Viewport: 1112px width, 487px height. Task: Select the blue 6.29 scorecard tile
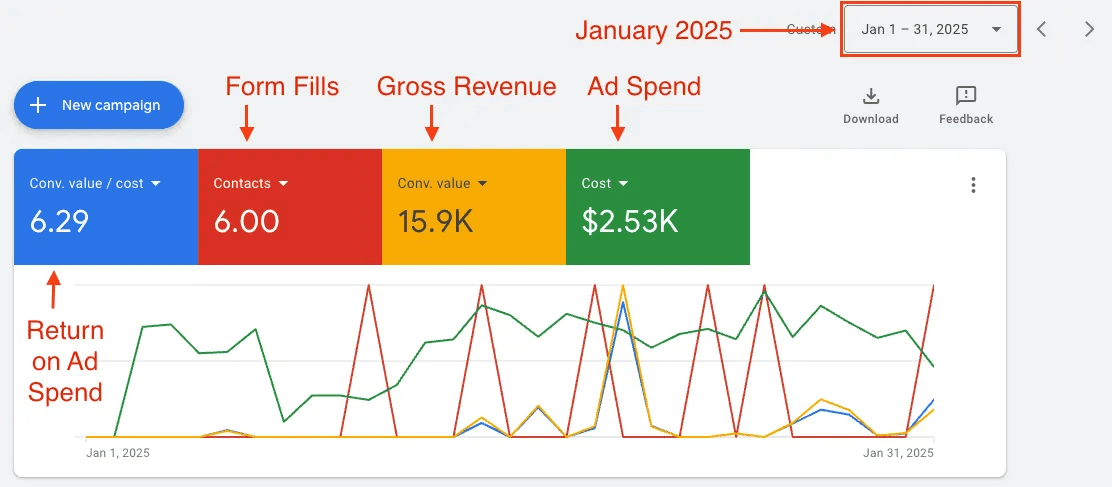[x=106, y=207]
